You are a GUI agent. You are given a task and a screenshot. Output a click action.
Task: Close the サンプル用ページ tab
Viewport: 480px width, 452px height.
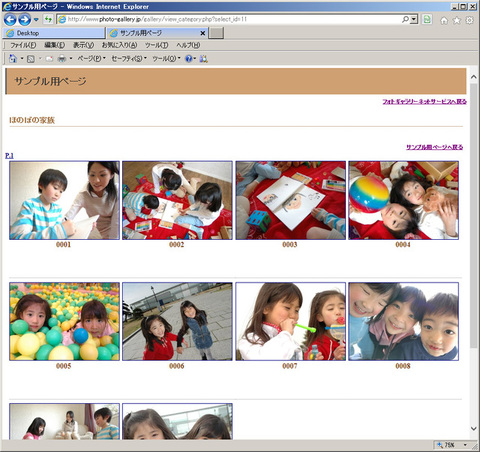(x=202, y=33)
